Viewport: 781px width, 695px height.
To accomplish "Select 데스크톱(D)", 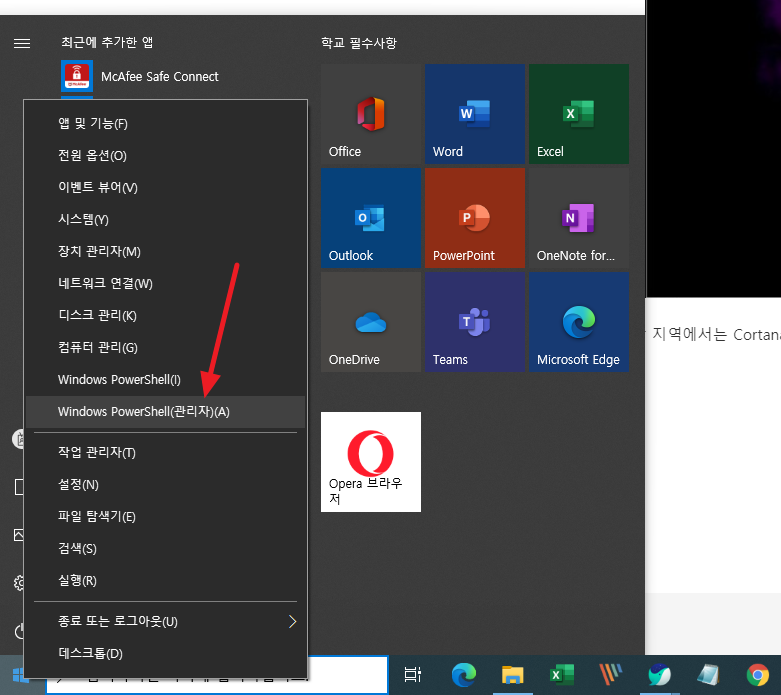I will (x=165, y=653).
